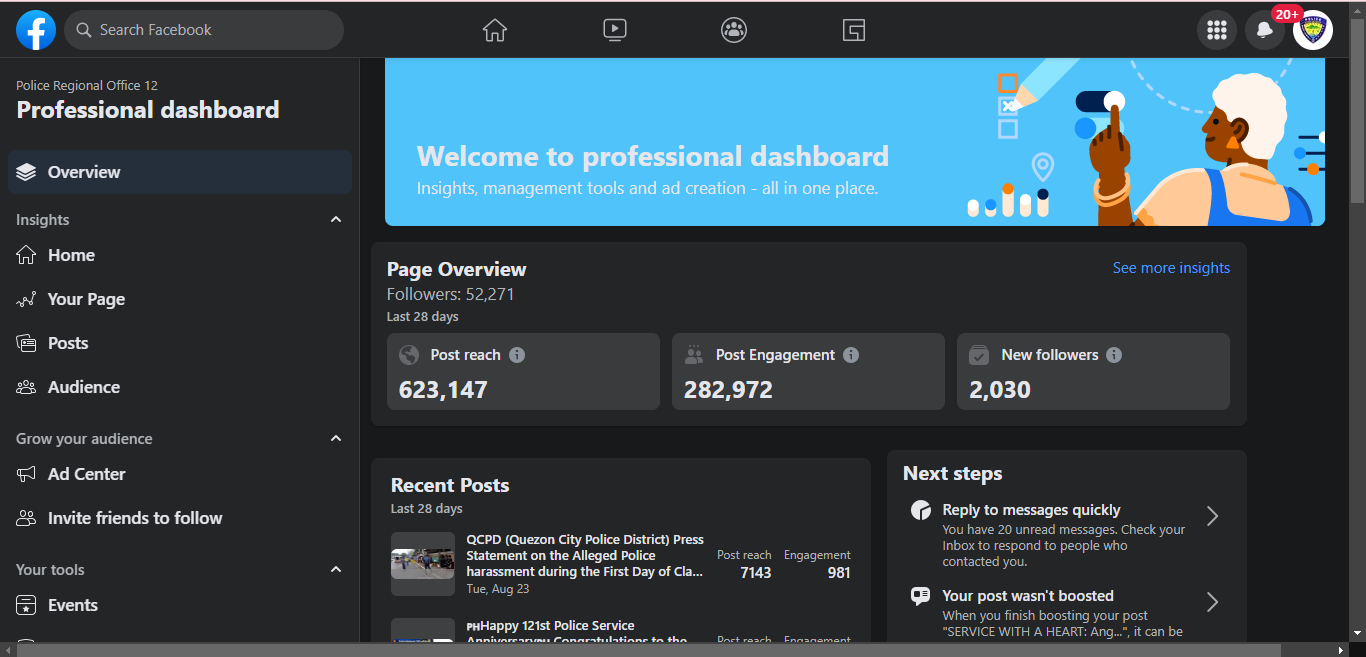Viewport: 1366px width, 657px height.
Task: Click chevron beside Your post wasn't boosted
Action: point(1212,602)
